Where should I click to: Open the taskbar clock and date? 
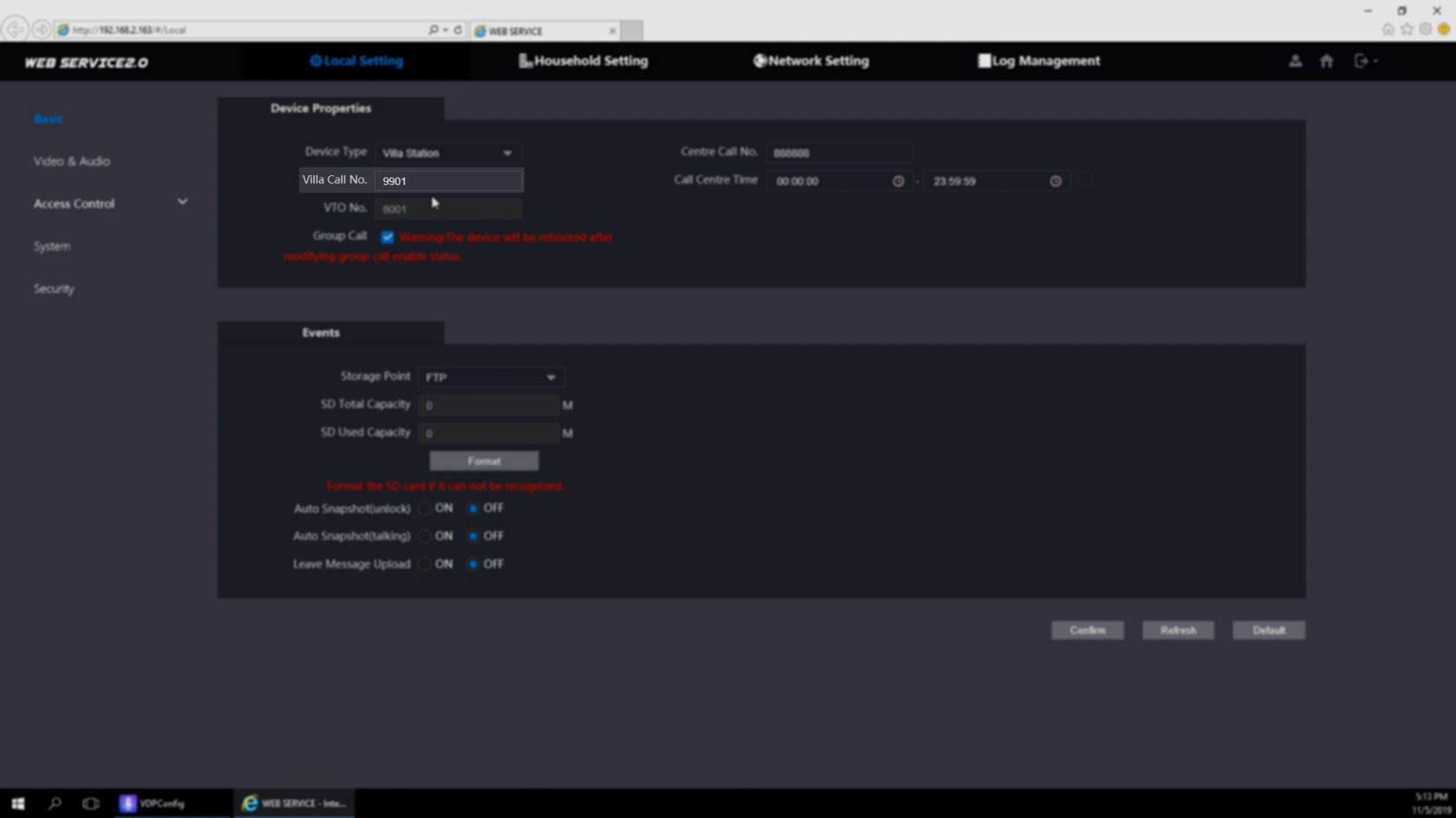(x=1432, y=803)
